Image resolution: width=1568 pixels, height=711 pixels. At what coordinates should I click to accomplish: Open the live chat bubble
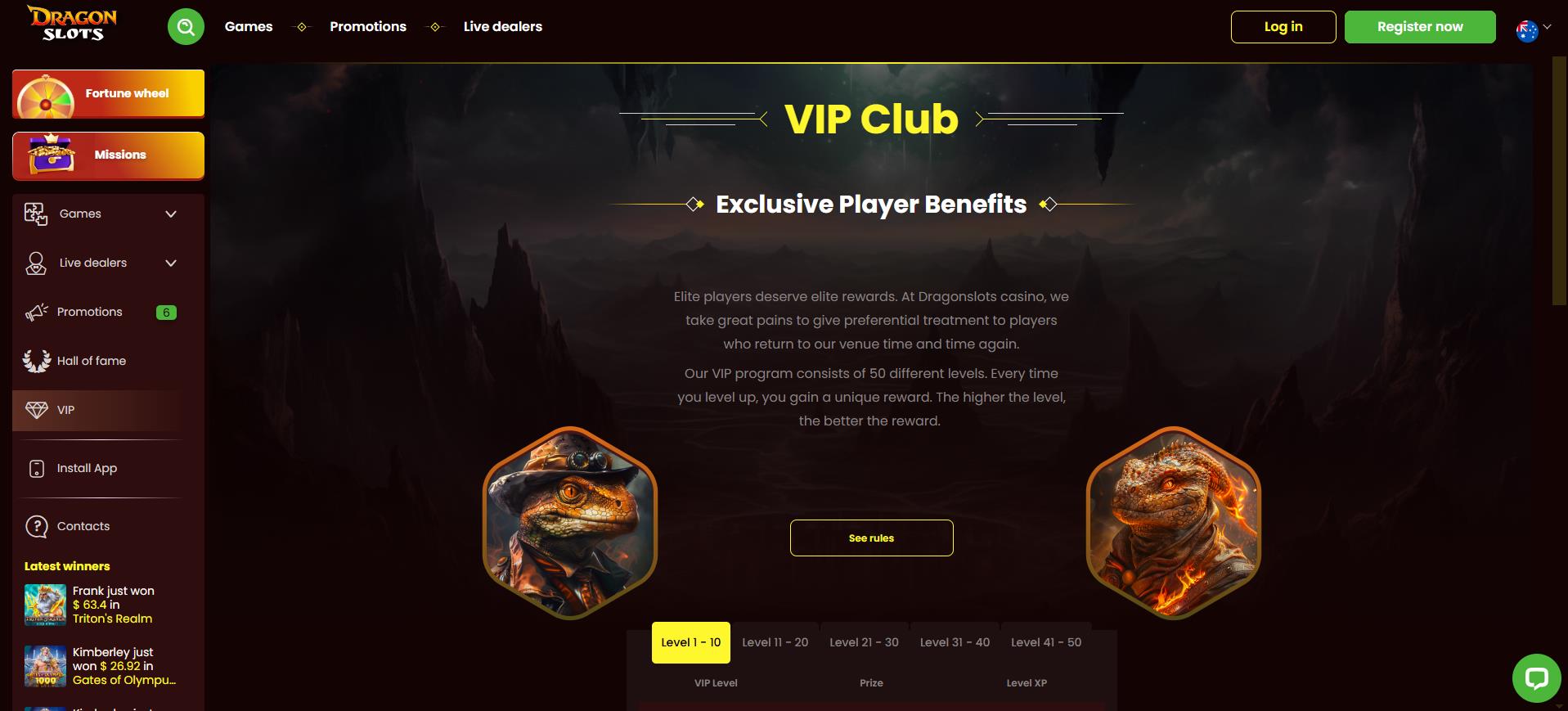(x=1536, y=677)
